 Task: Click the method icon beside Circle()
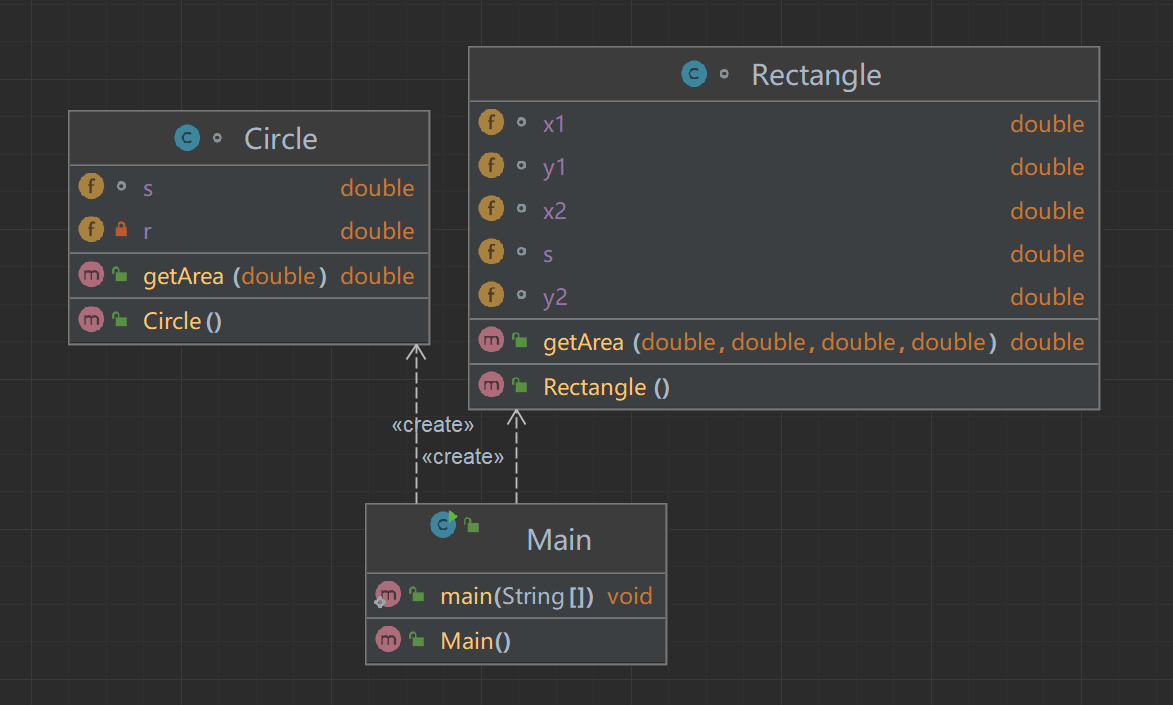(91, 320)
